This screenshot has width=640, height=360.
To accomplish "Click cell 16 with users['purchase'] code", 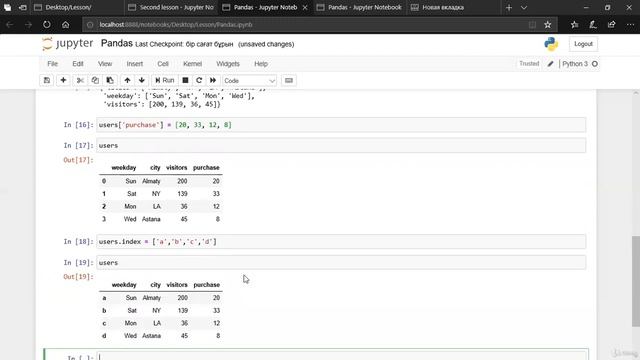I will (341, 125).
